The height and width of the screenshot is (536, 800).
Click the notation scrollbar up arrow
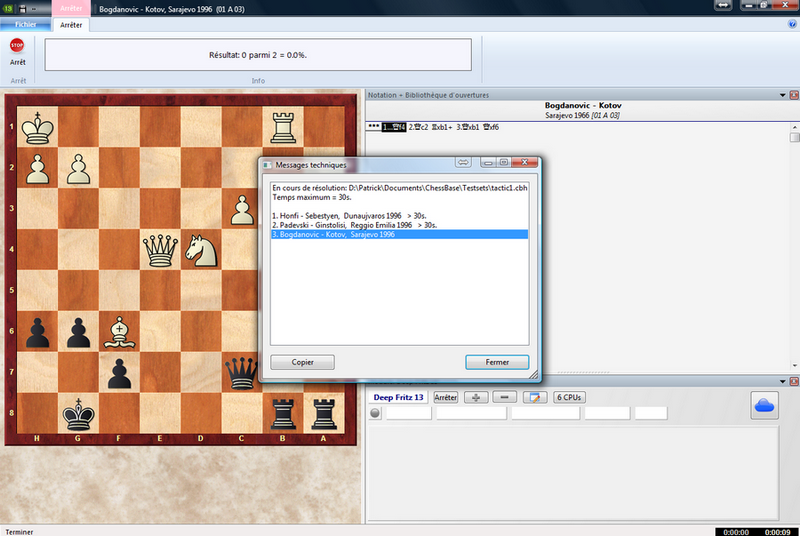click(794, 127)
